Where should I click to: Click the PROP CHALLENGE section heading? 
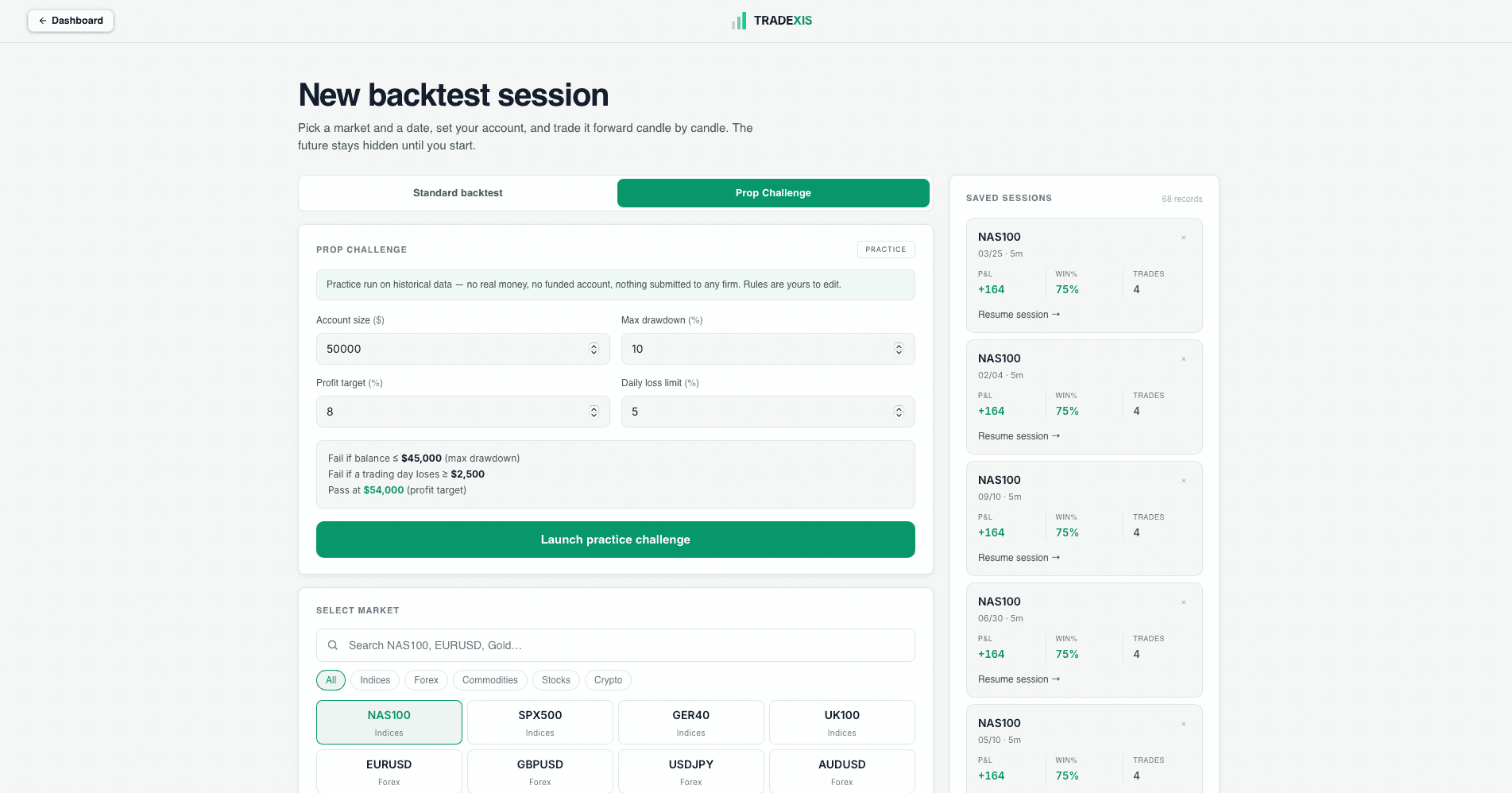[362, 250]
